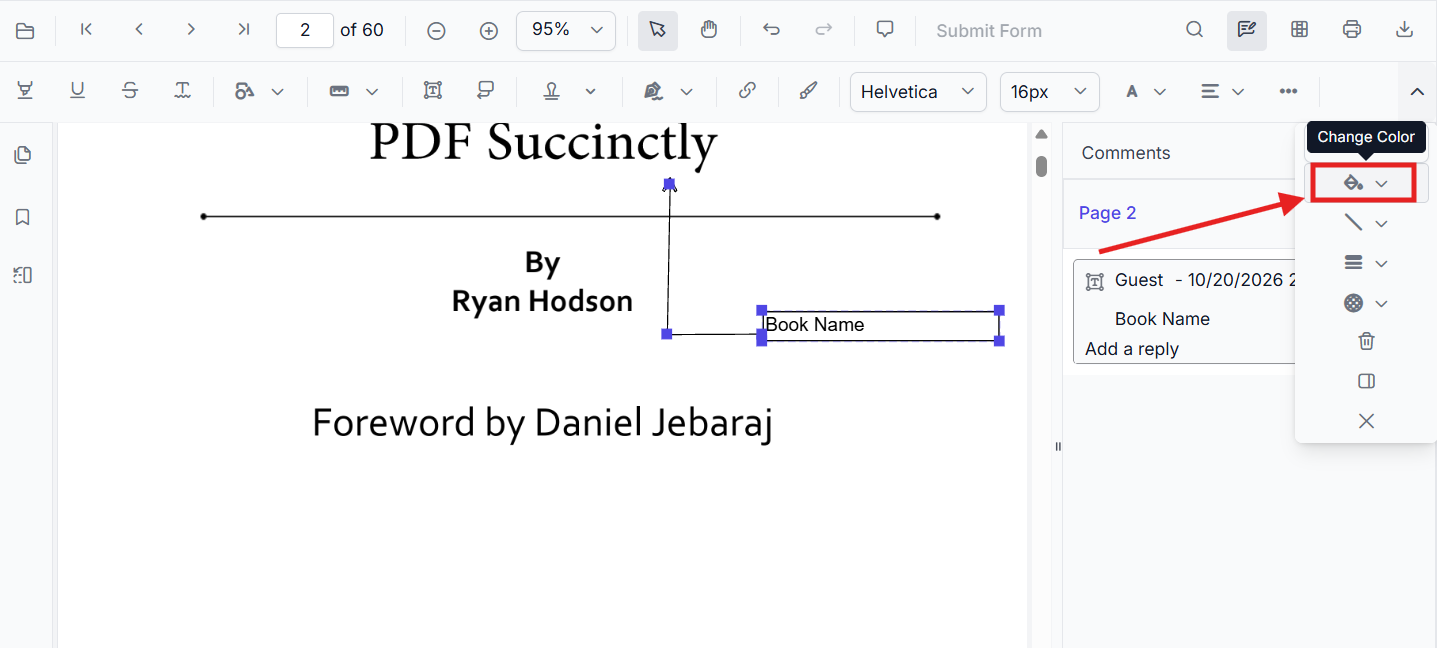Open the search magnifier tool
Image resolution: width=1444 pixels, height=648 pixels.
click(x=1194, y=30)
